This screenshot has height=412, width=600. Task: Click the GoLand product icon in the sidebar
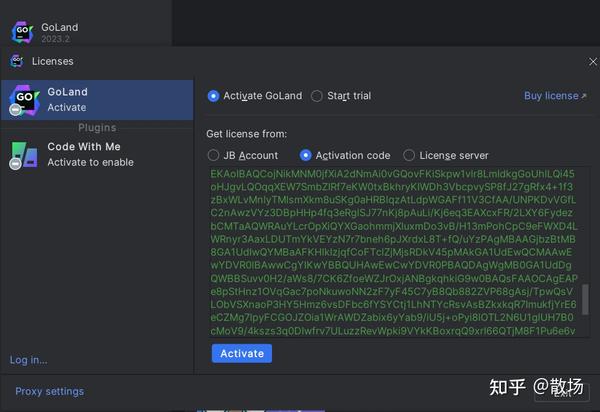click(23, 99)
